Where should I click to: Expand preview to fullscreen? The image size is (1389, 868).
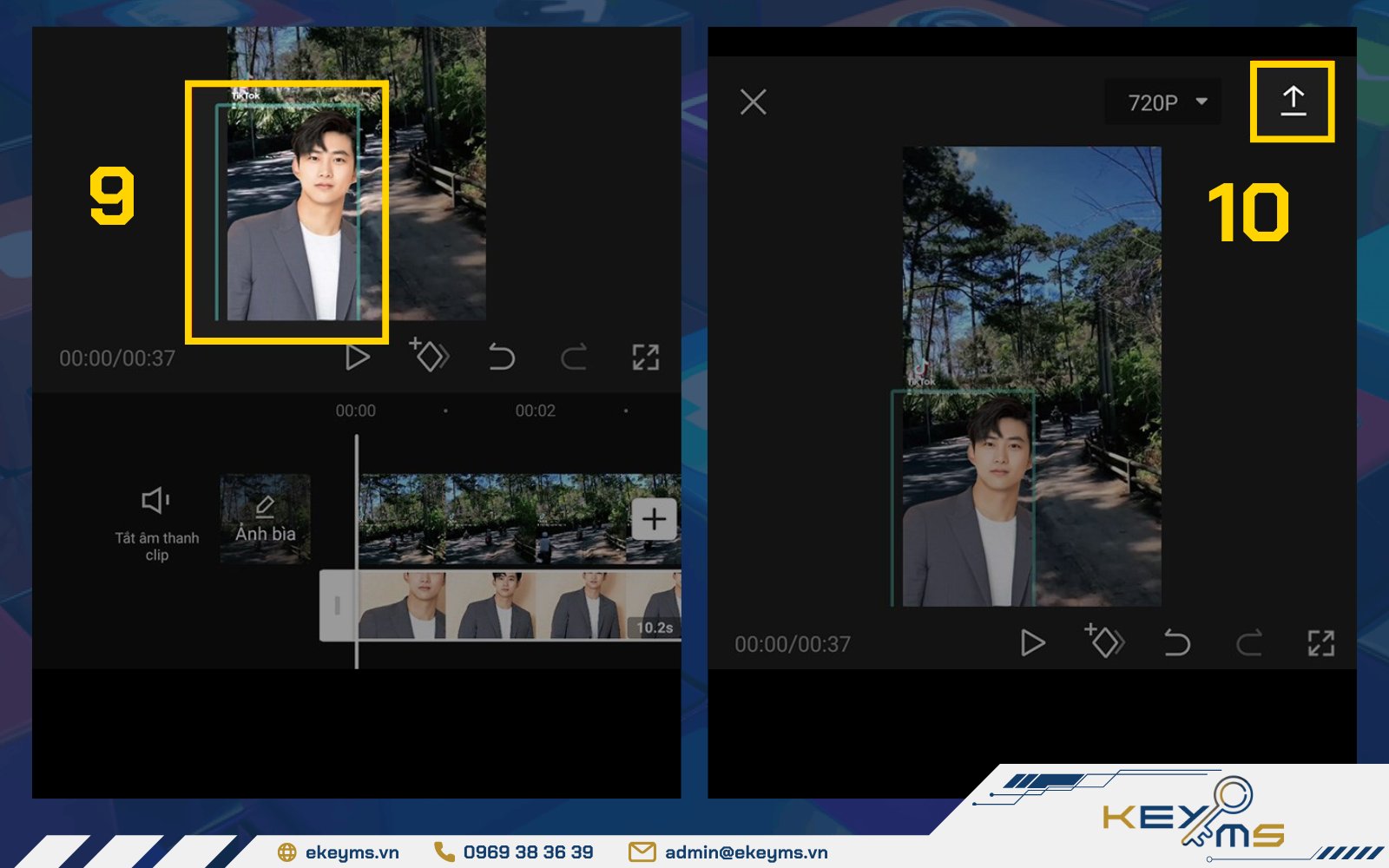pos(646,356)
